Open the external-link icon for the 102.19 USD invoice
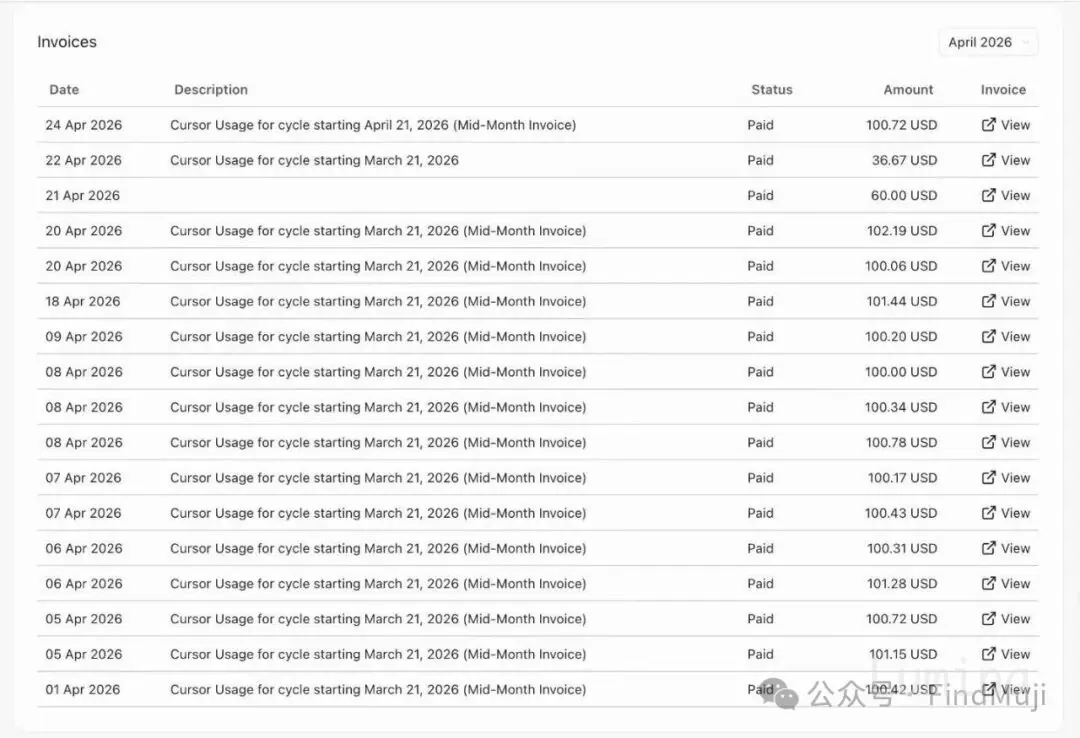 click(x=988, y=230)
